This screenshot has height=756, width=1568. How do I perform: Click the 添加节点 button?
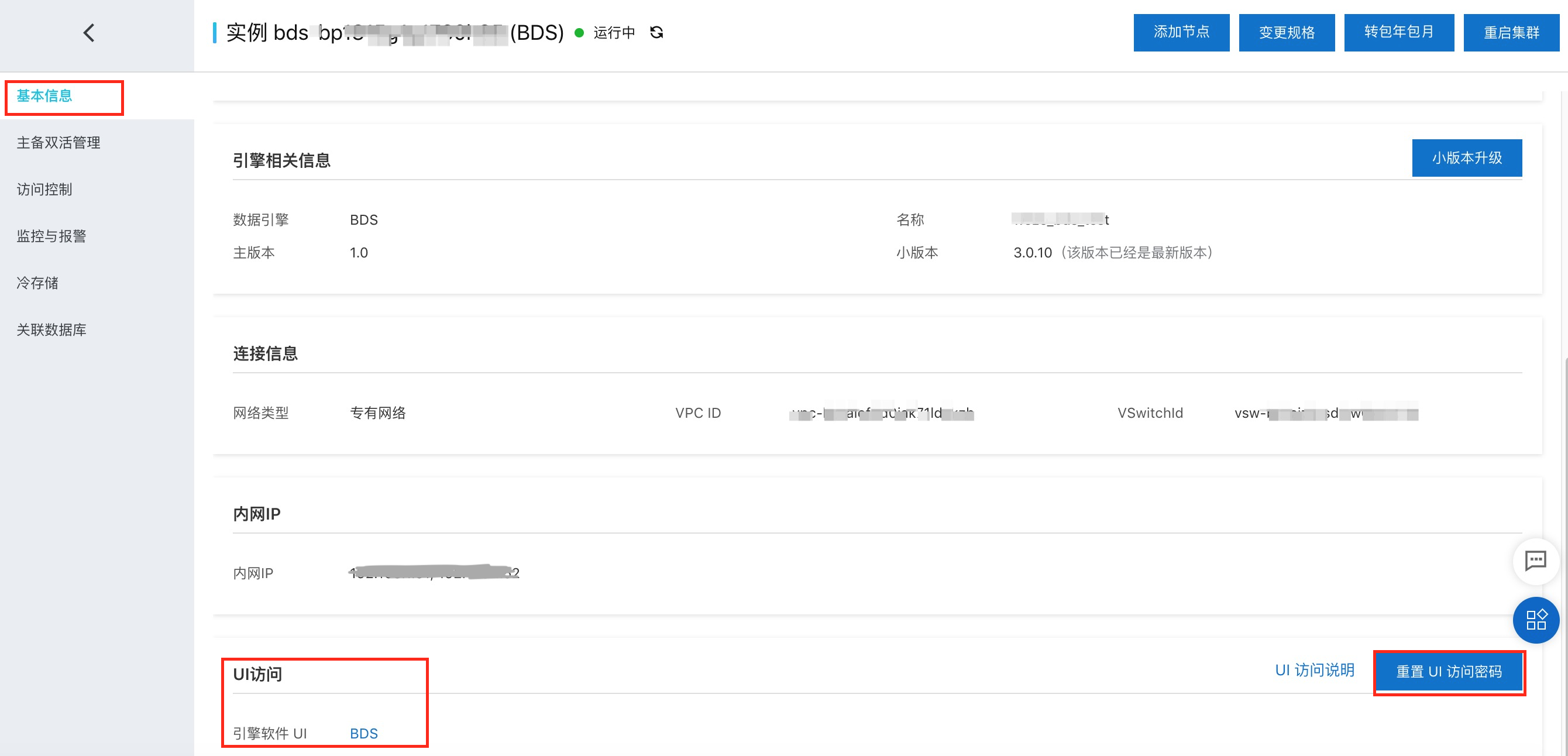1181,32
